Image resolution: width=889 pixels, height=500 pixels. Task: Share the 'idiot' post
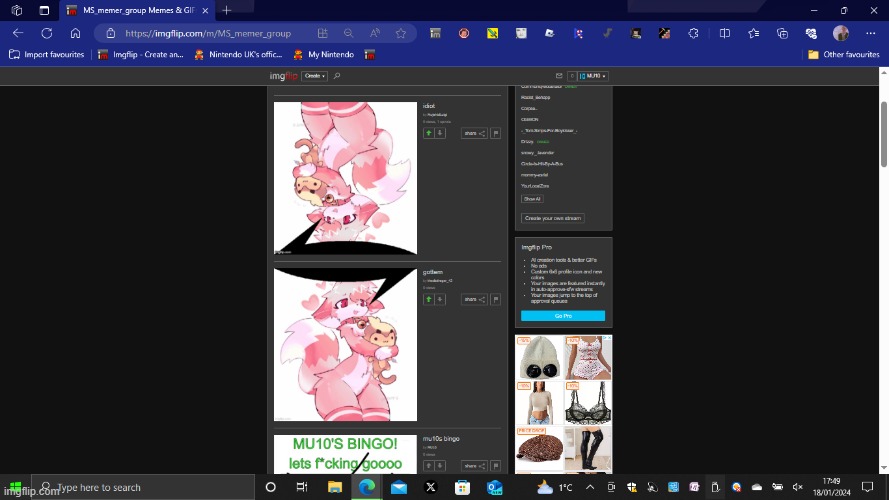(474, 133)
